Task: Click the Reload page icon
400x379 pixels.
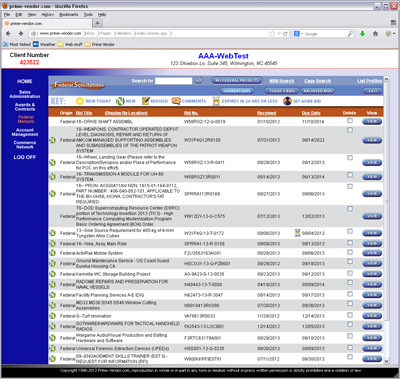Action: [285, 34]
